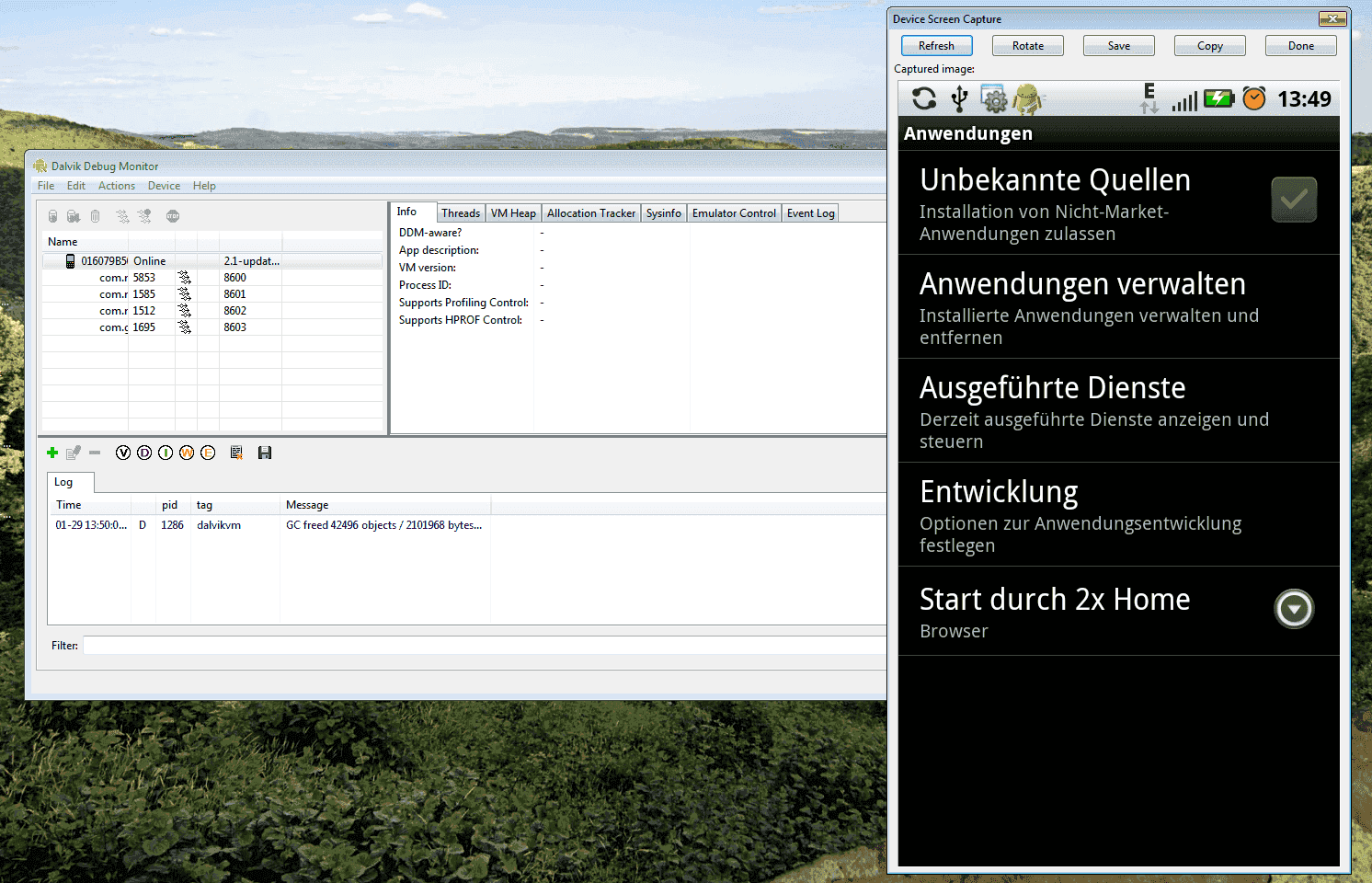The height and width of the screenshot is (883, 1372).
Task: Click the phone device icon for 016079B5
Action: tap(70, 261)
